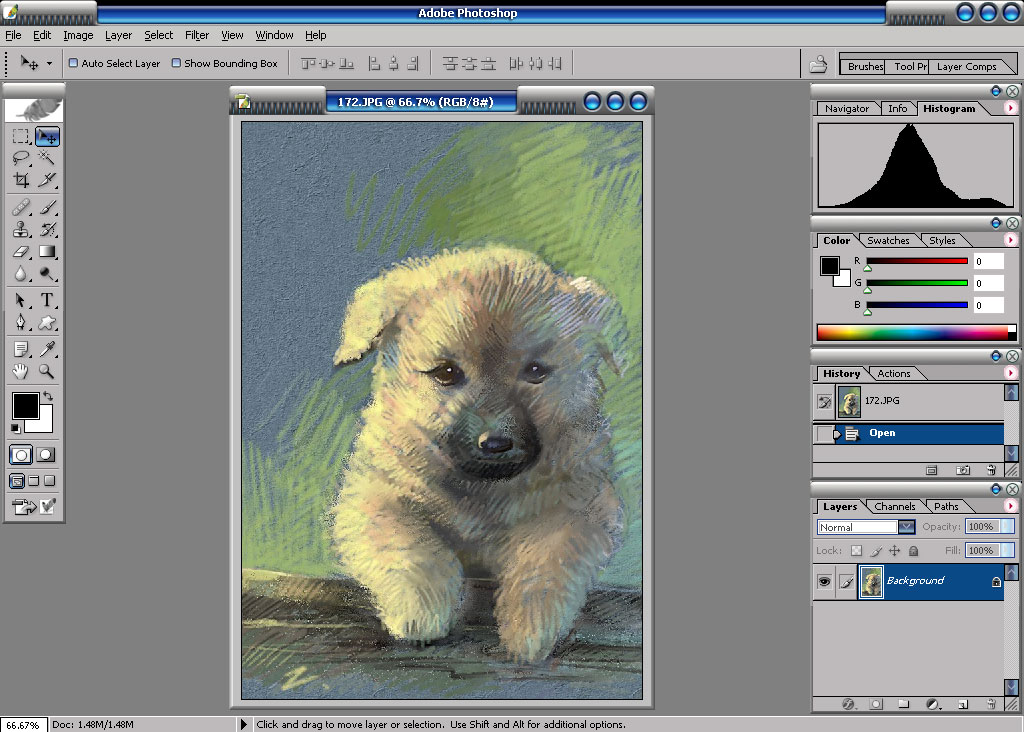Open the Layer menu
This screenshot has height=732, width=1024.
[x=118, y=35]
